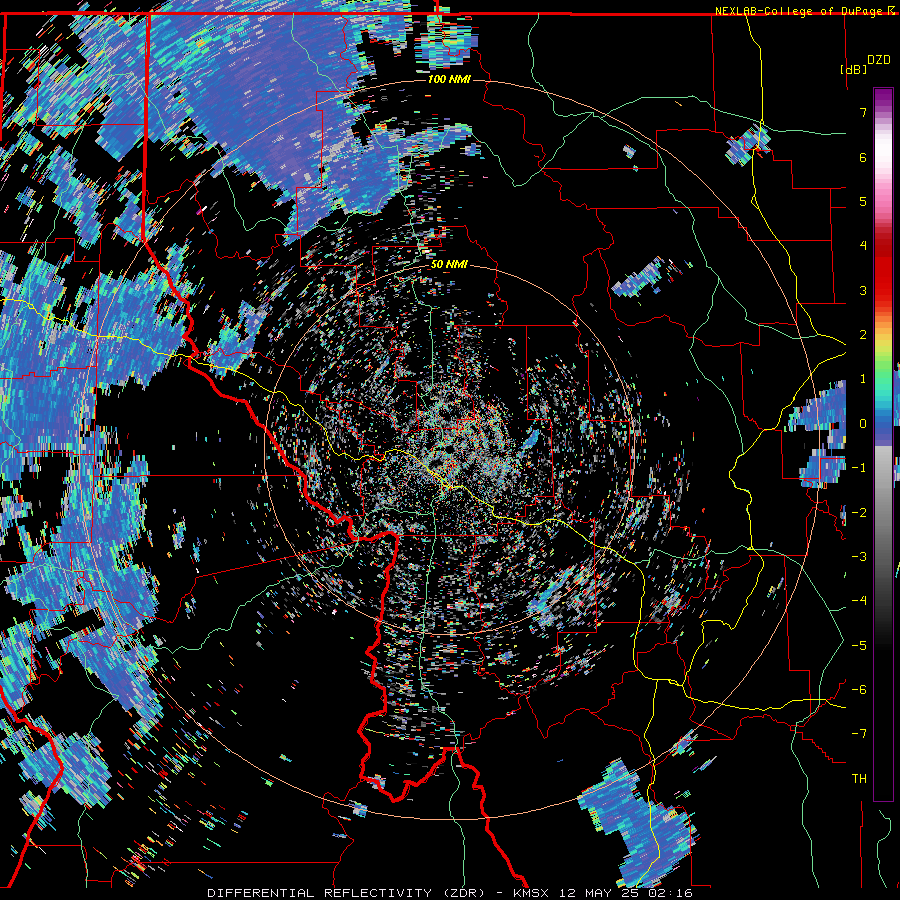Click the 7 value on color scale
900x900 pixels.
point(863,112)
